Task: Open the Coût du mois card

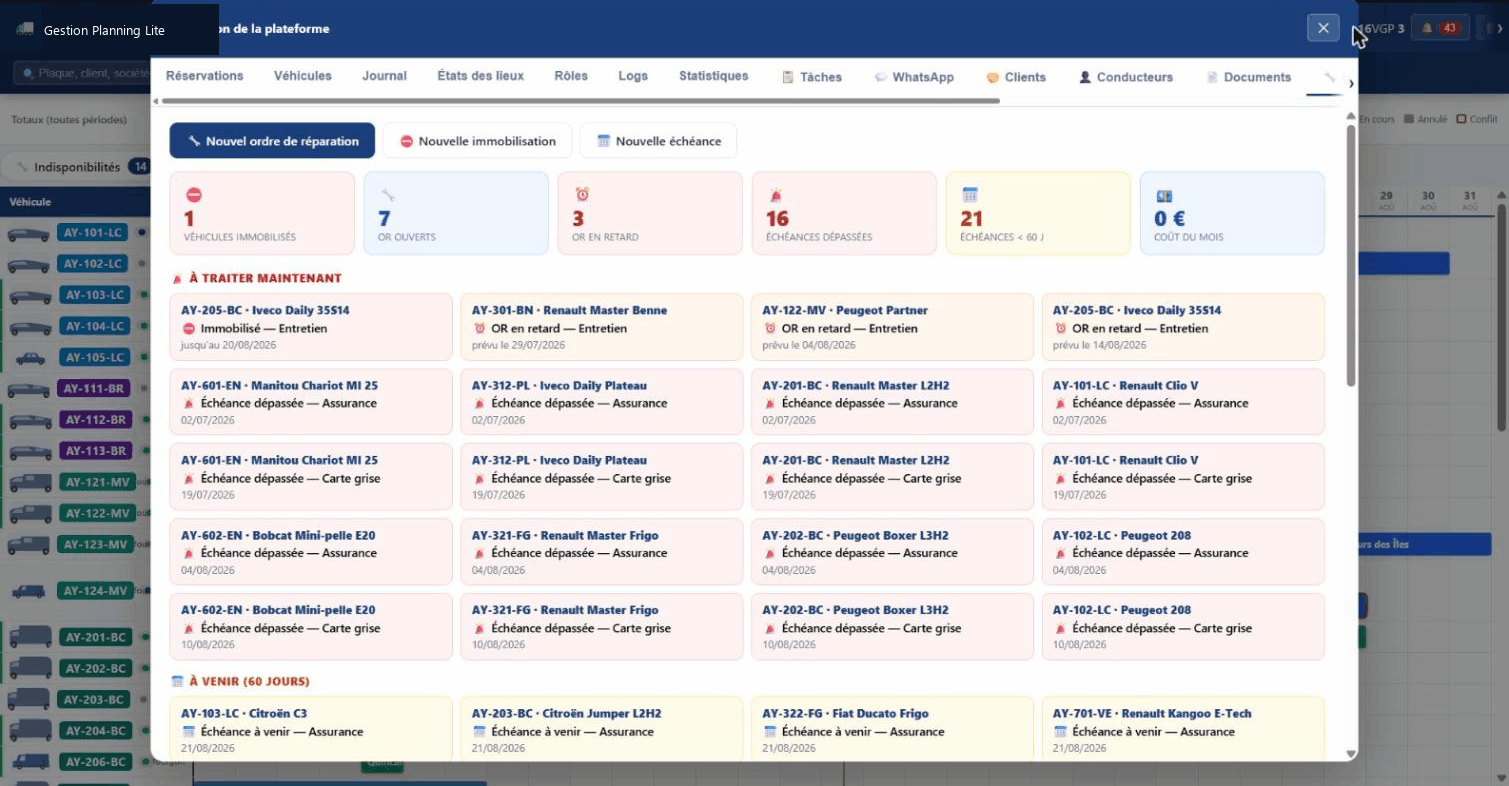Action: click(x=1232, y=213)
